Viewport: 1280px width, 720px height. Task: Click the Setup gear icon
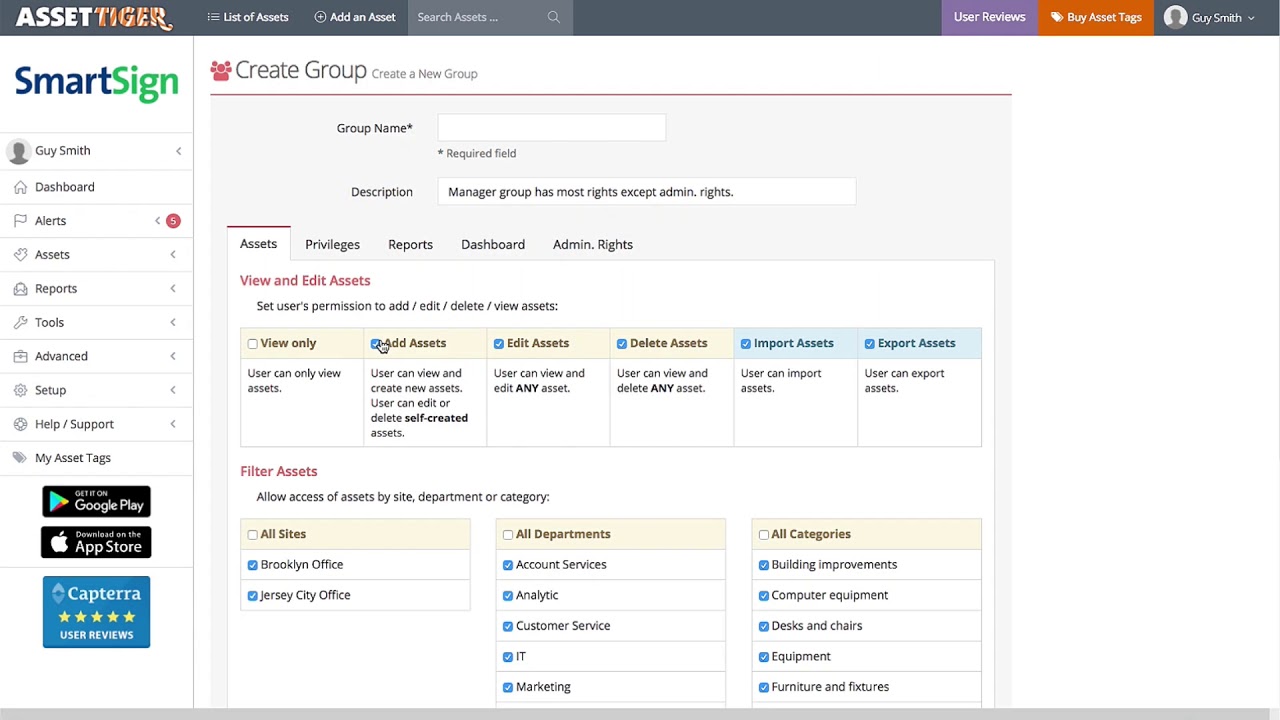(x=20, y=390)
